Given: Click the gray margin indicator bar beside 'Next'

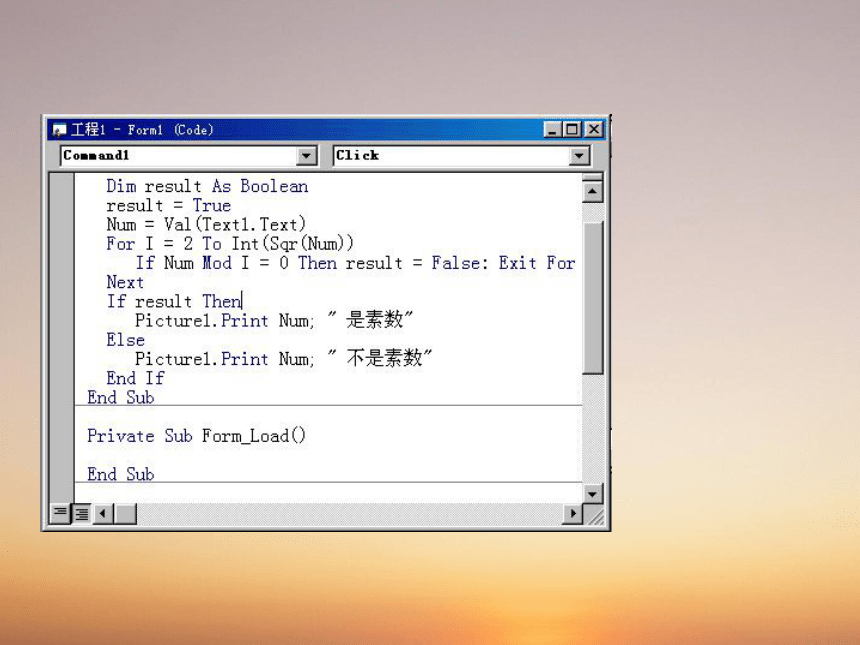Looking at the screenshot, I should coord(62,282).
